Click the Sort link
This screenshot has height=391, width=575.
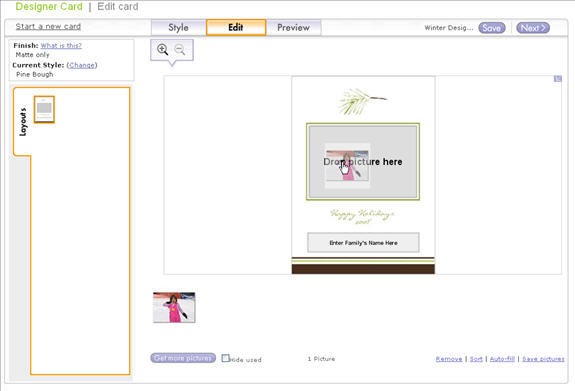click(476, 359)
